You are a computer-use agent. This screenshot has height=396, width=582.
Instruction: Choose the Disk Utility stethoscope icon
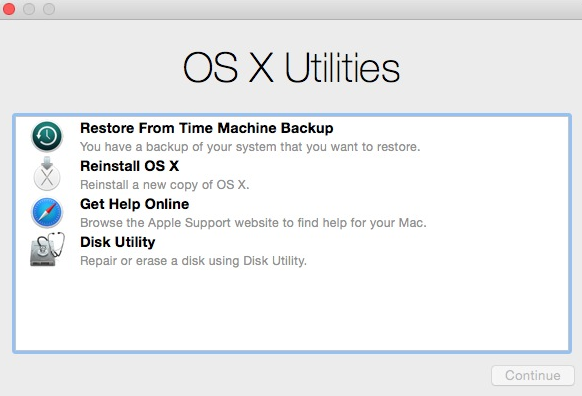coord(47,249)
